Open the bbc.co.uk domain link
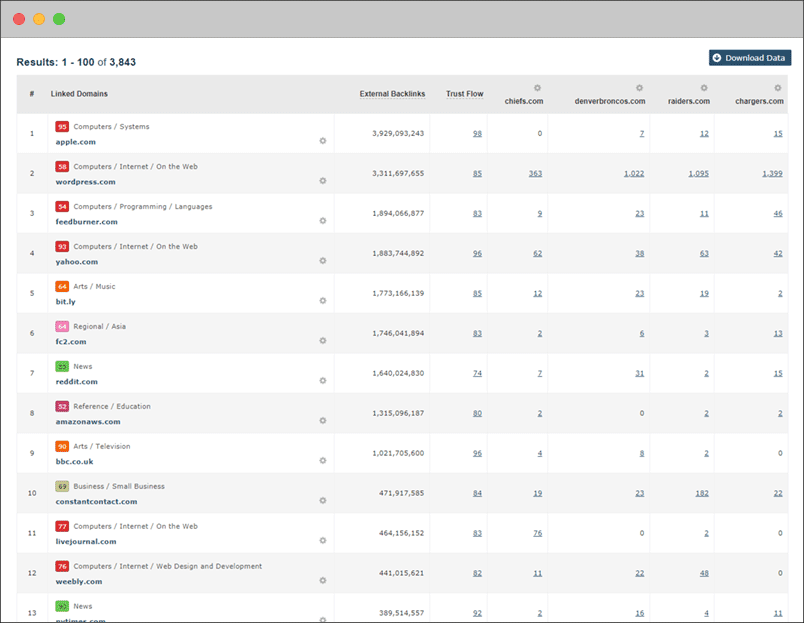 [74, 462]
